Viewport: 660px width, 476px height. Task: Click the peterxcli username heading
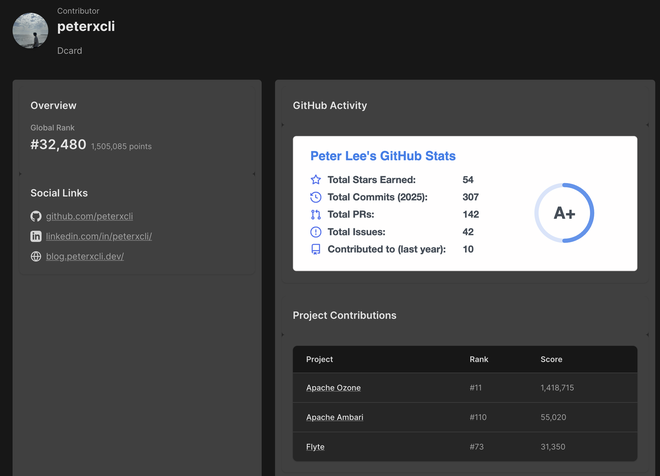[x=86, y=26]
